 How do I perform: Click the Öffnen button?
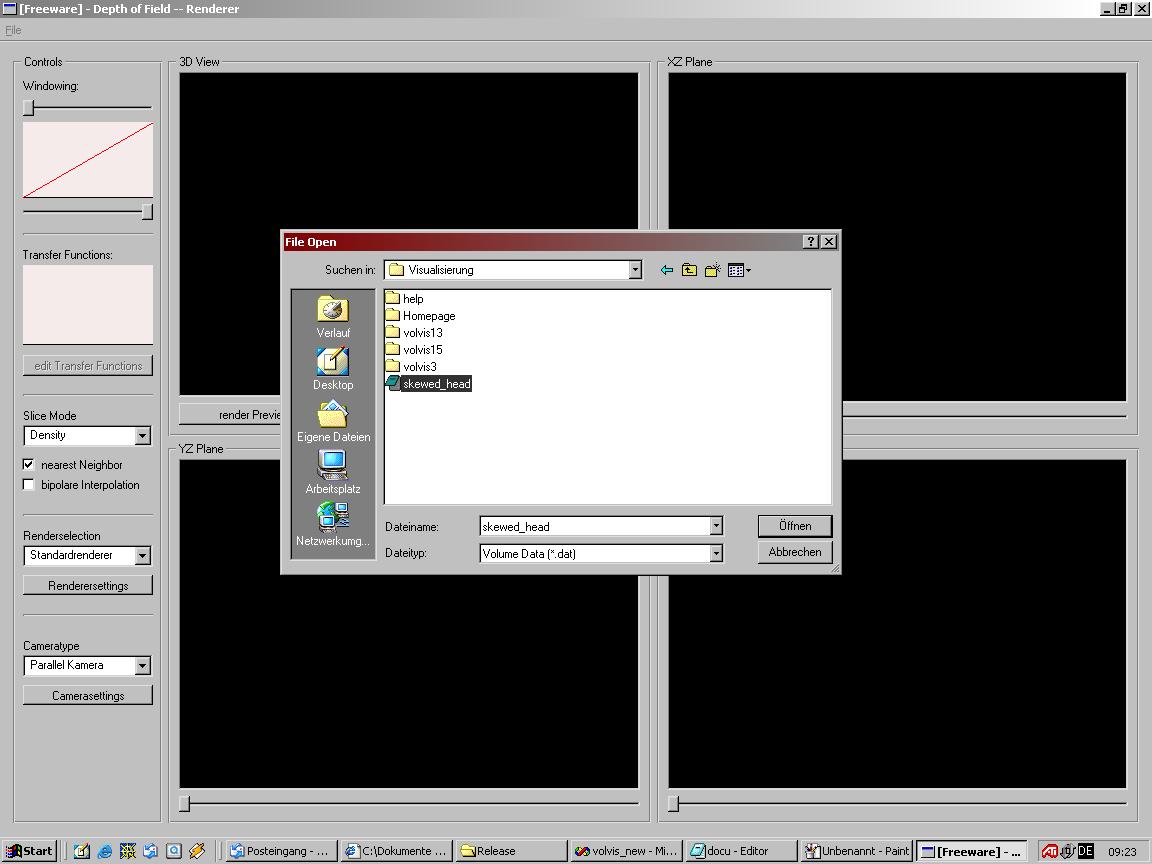tap(795, 526)
